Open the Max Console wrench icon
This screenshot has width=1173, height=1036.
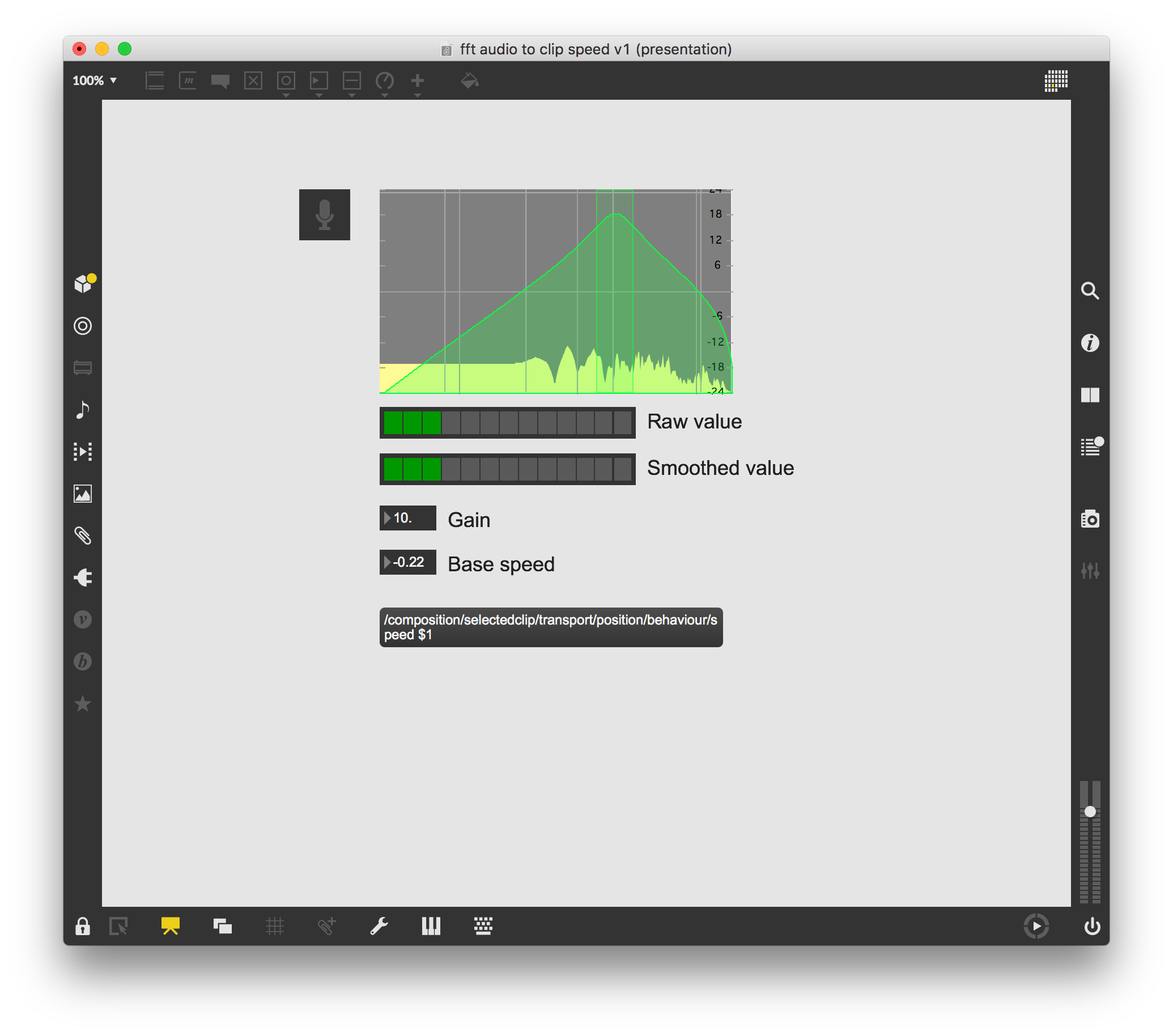click(x=379, y=926)
